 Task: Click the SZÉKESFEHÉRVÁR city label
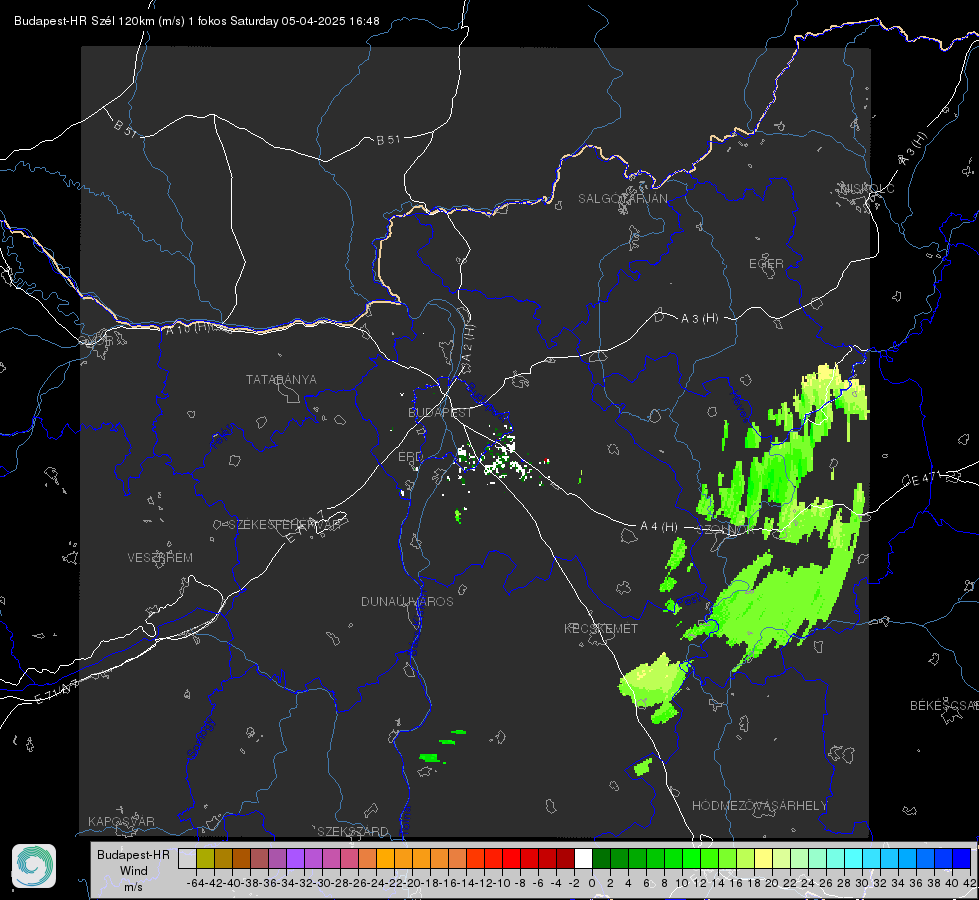pyautogui.click(x=284, y=525)
